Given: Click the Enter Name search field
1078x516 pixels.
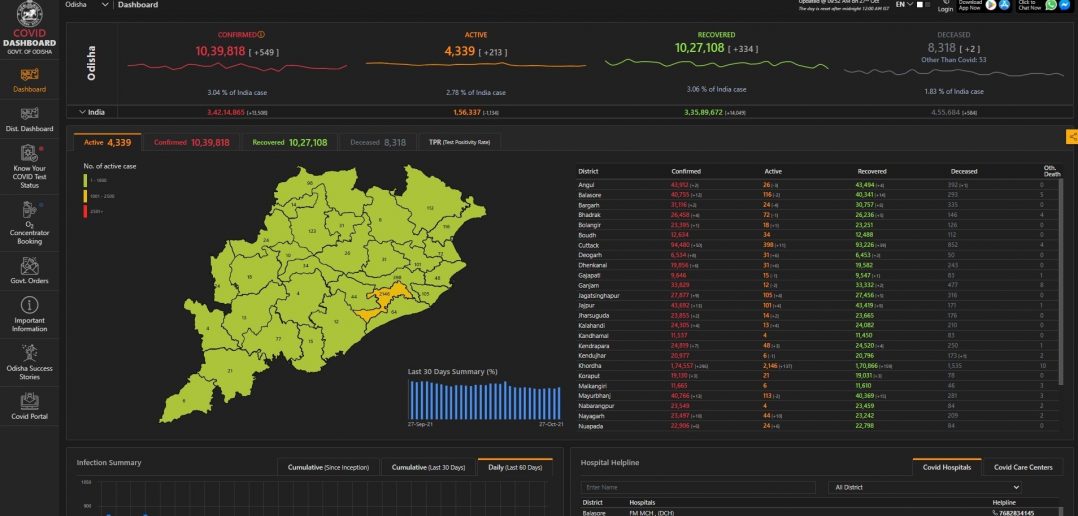Looking at the screenshot, I should point(700,487).
